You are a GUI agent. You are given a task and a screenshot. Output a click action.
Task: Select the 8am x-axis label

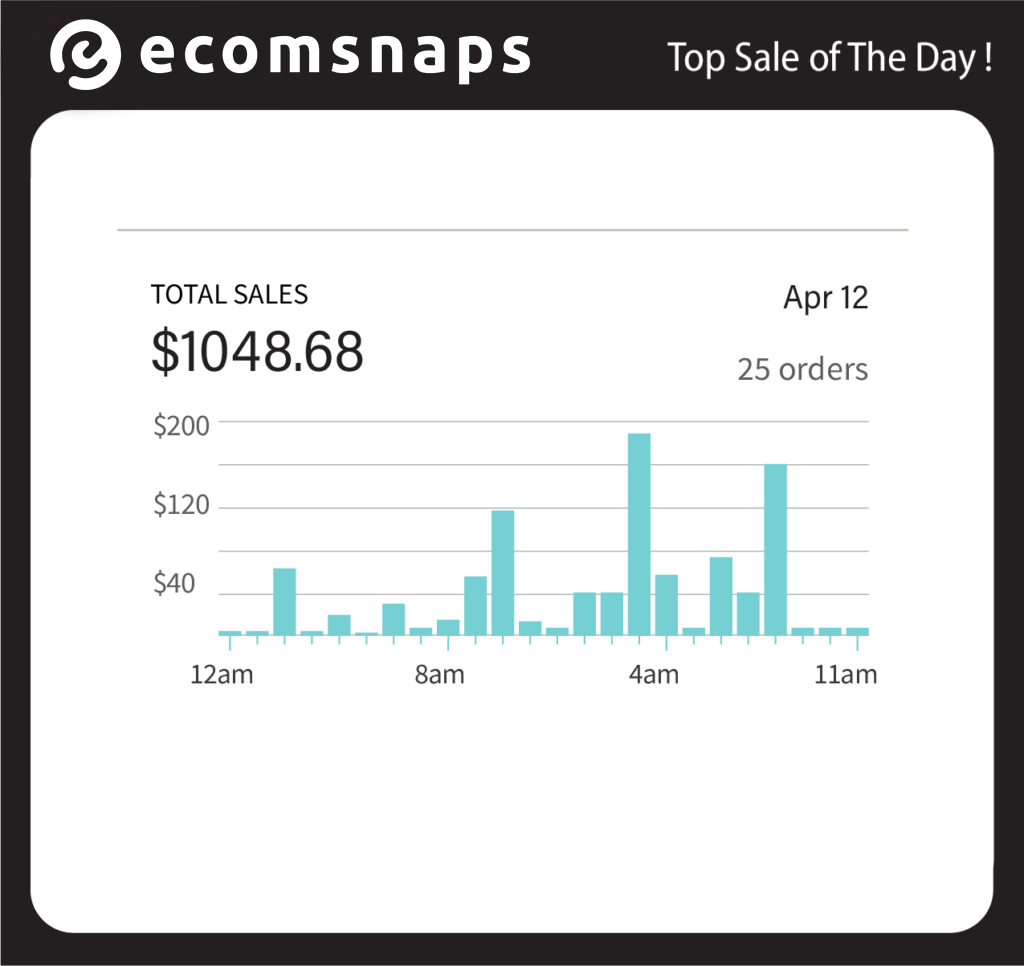tap(440, 674)
